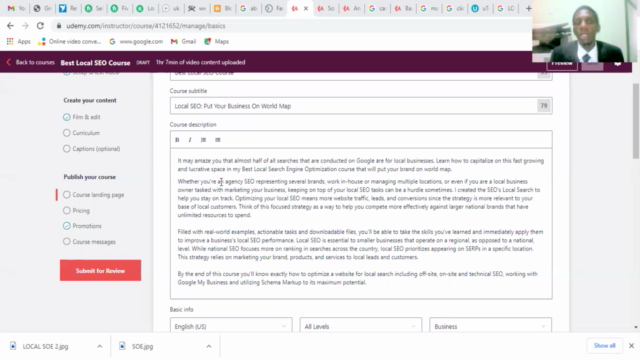
Task: Go forward in browser history
Action: pyautogui.click(x=25, y=26)
